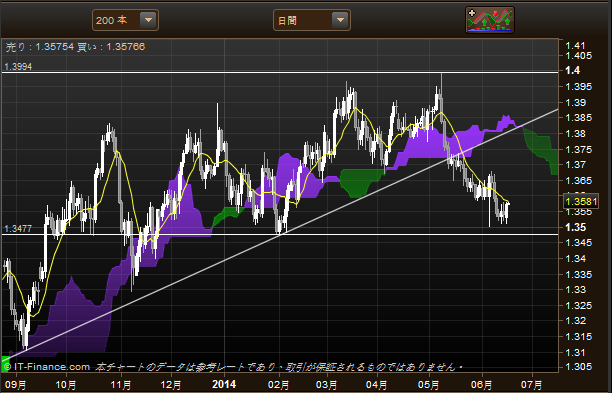Open the technical indicators icon
The height and width of the screenshot is (393, 612).
[x=490, y=20]
